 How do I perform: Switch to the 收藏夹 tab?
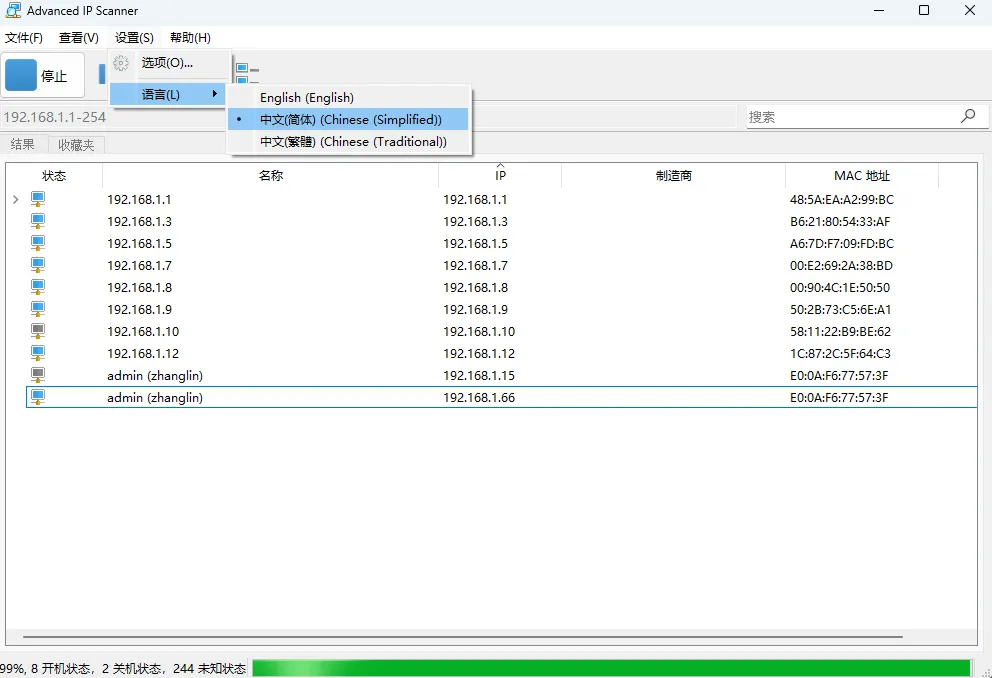pos(76,145)
